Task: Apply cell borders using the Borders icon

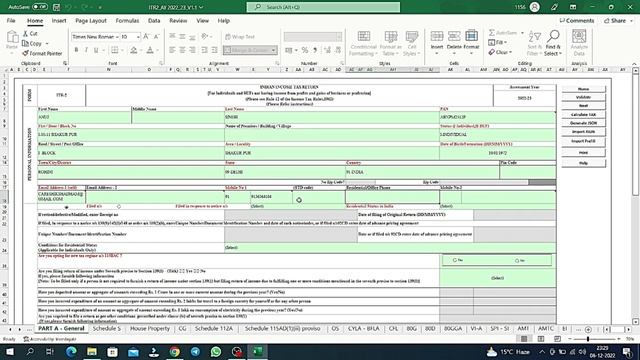Action: (115, 50)
